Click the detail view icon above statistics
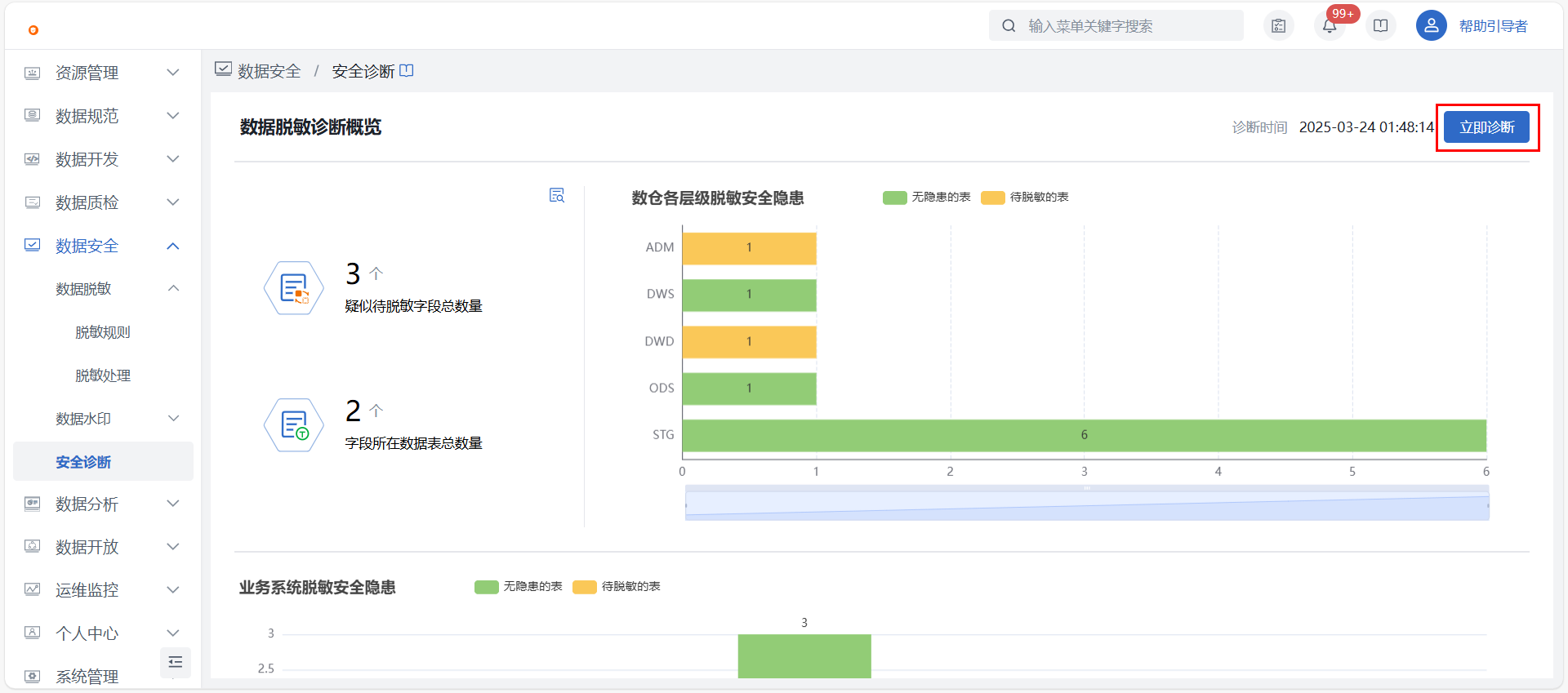 557,195
